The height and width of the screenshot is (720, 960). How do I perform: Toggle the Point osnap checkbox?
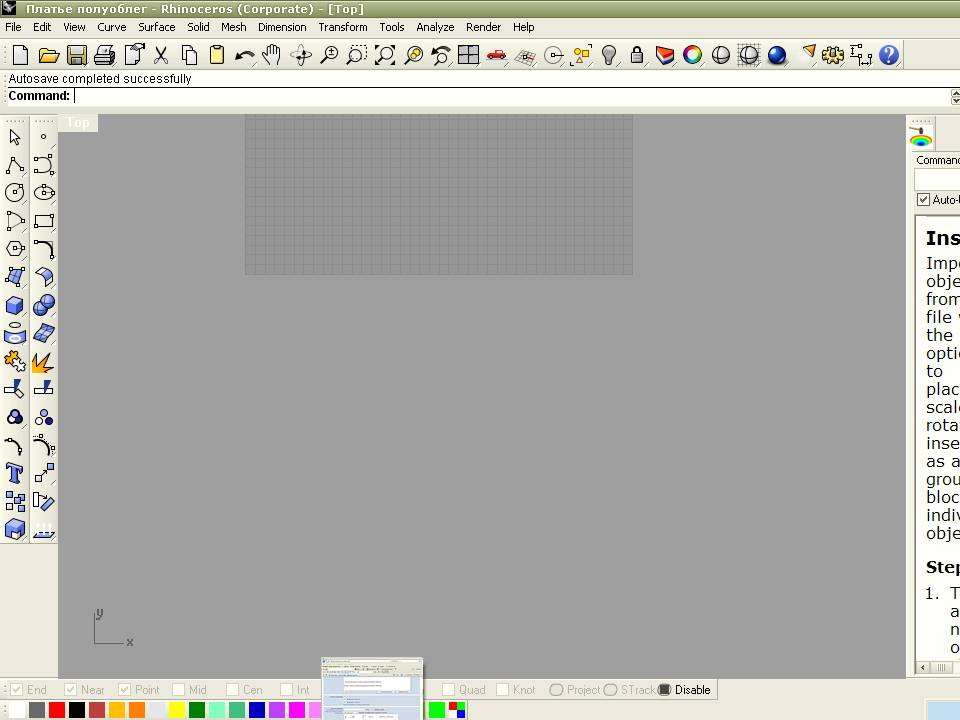pos(124,689)
